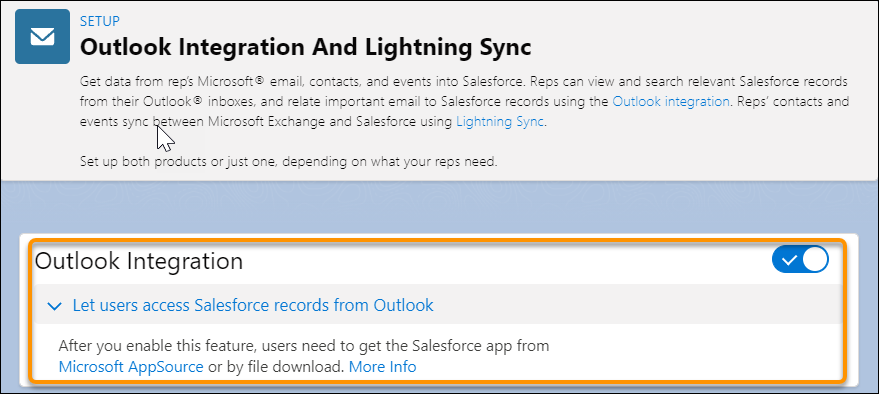Click the Outlook Integration And Lightning Sync heading
The height and width of the screenshot is (394, 879).
306,47
